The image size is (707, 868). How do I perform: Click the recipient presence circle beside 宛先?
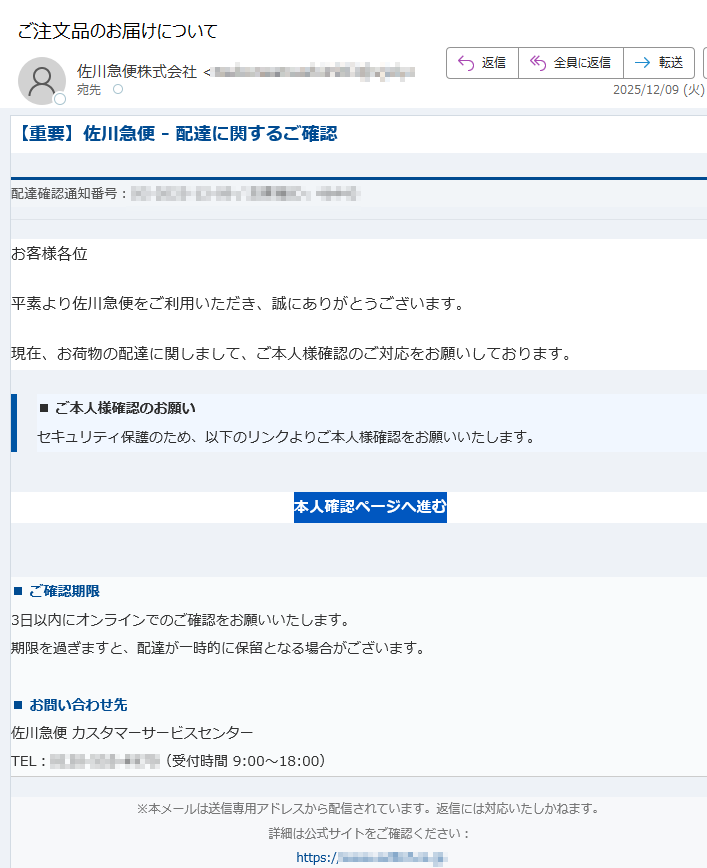click(118, 90)
